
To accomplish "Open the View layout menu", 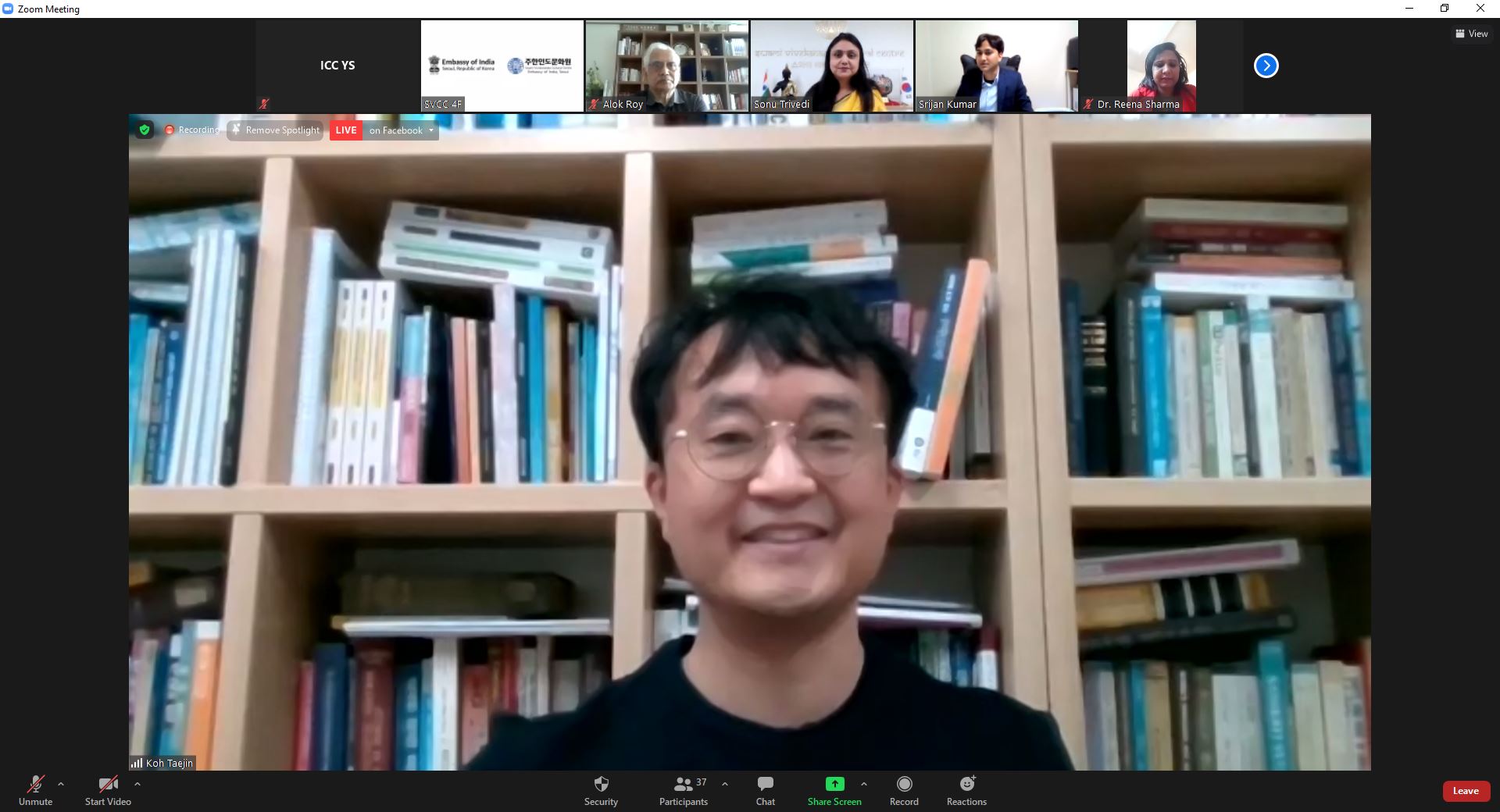I will point(1471,34).
